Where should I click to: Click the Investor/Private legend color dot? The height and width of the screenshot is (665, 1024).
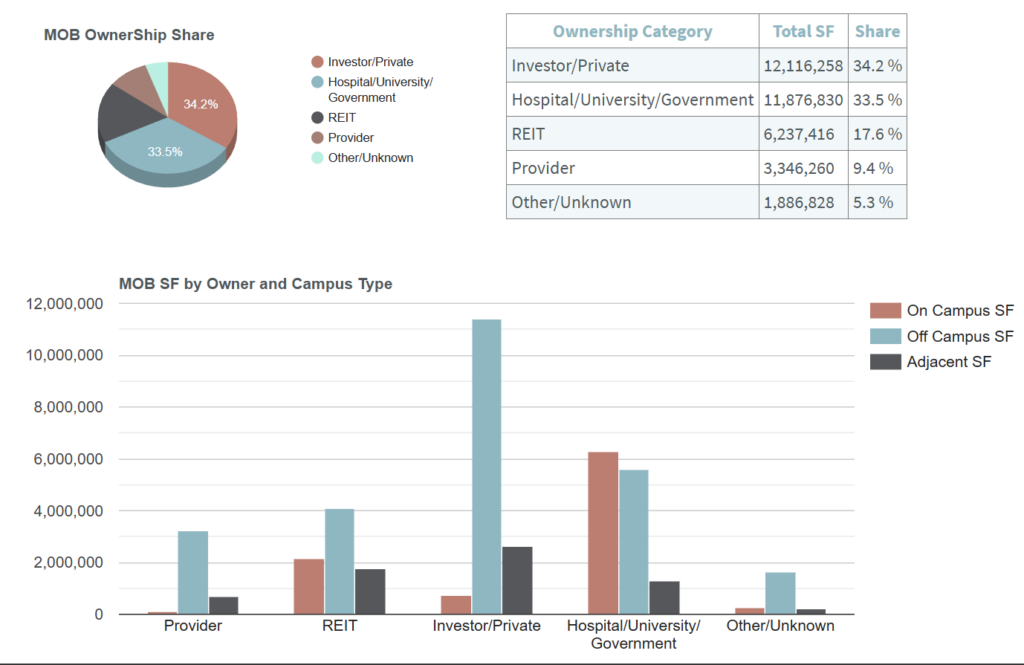pyautogui.click(x=317, y=62)
